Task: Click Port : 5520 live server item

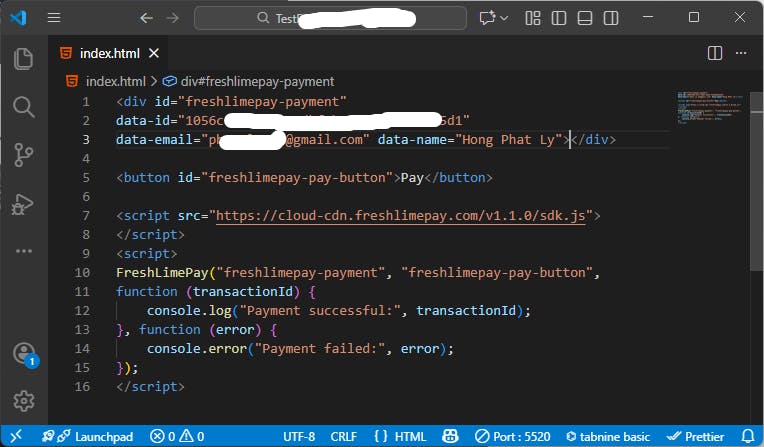Action: [513, 436]
